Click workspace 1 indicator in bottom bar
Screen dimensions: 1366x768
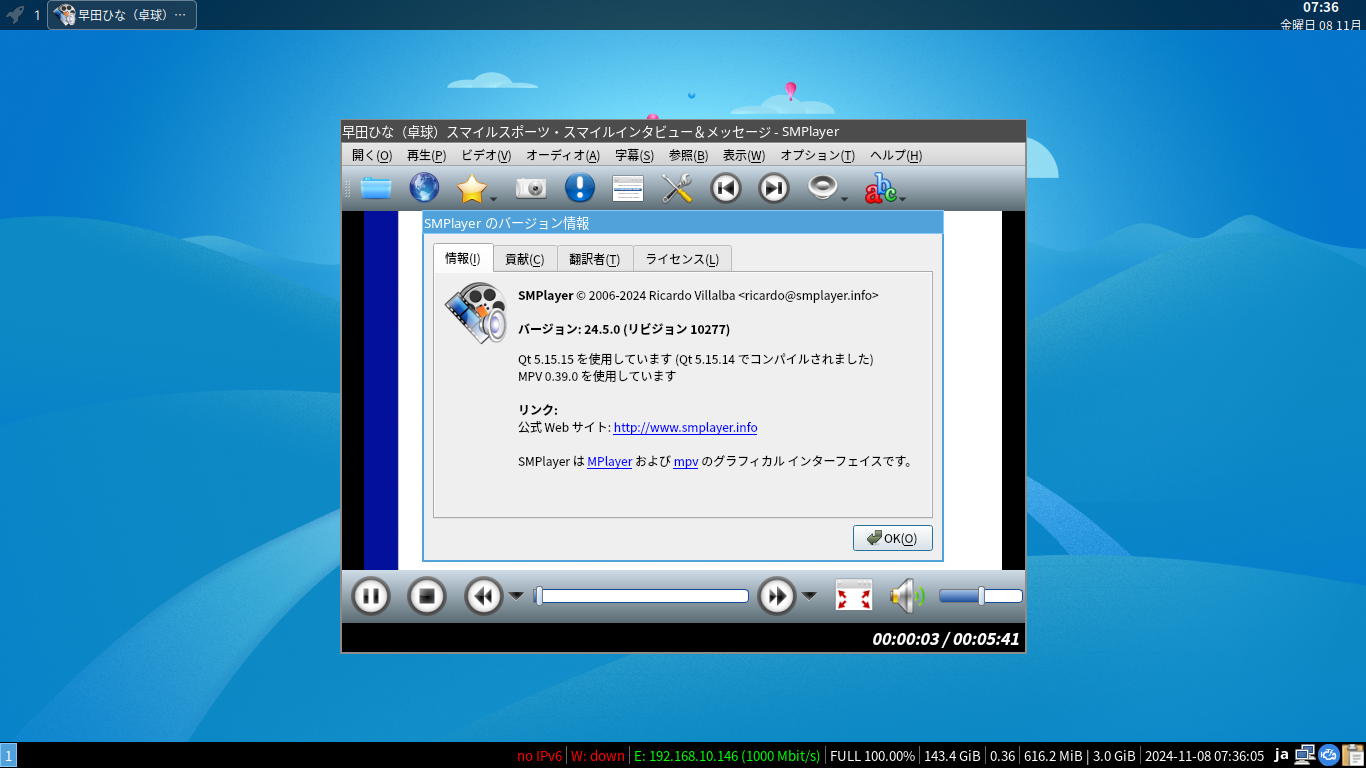click(x=9, y=756)
